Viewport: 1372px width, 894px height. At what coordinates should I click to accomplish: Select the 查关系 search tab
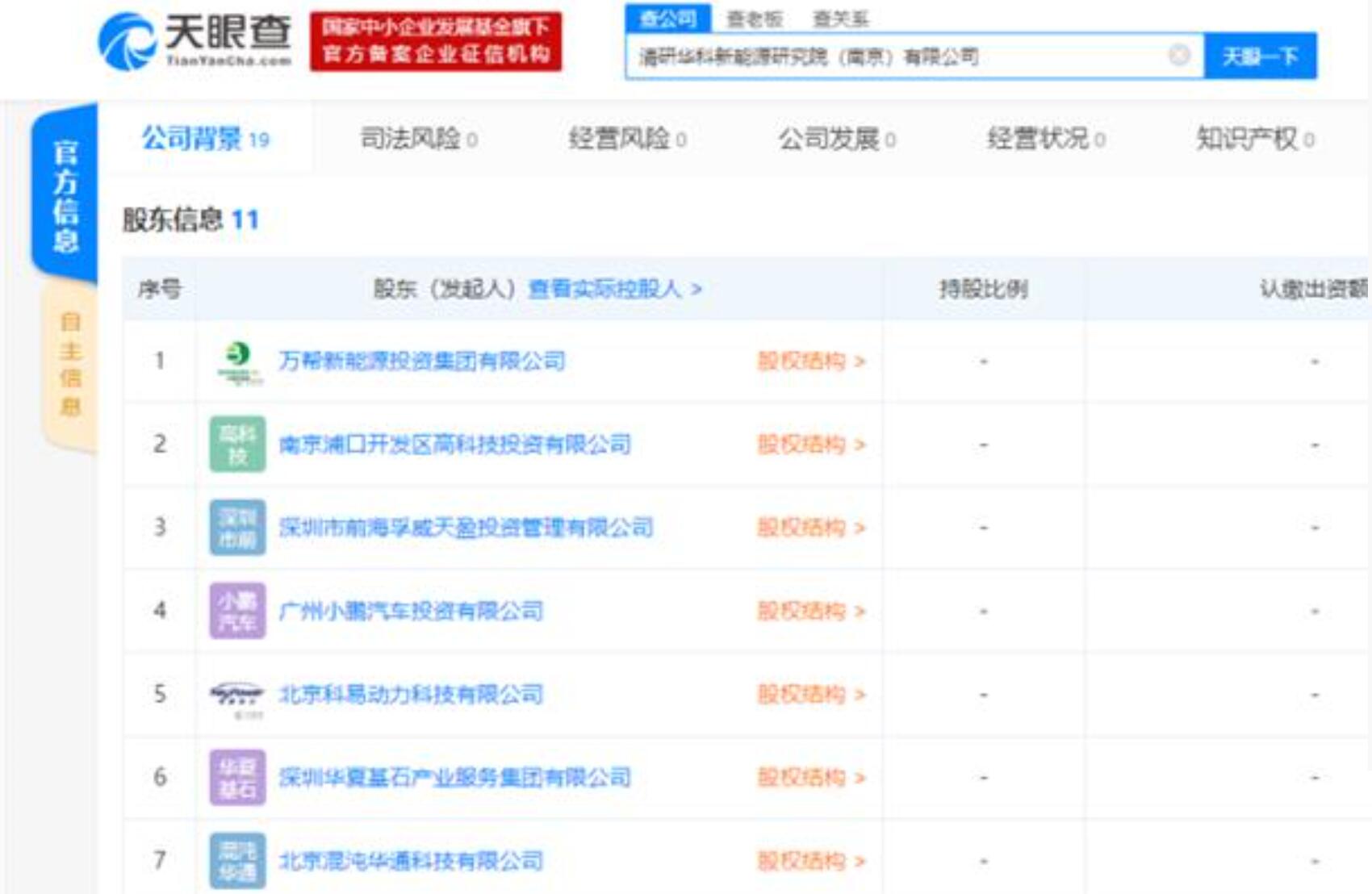tap(840, 19)
